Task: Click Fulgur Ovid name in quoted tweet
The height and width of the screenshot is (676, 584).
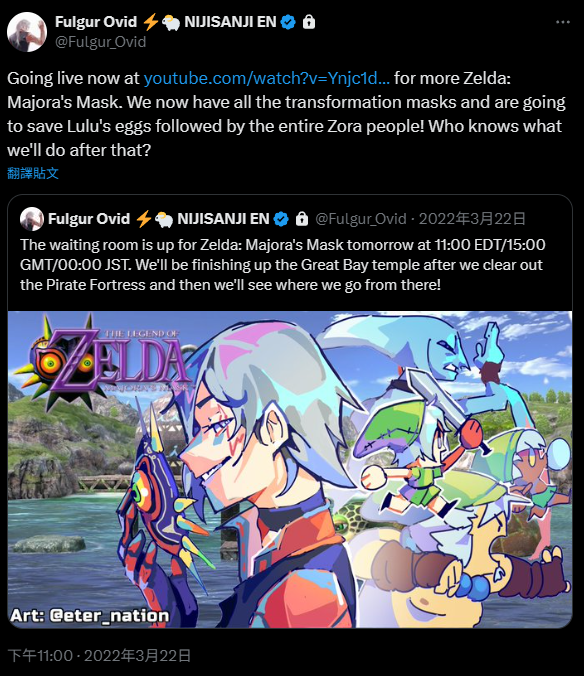Action: click(x=89, y=219)
